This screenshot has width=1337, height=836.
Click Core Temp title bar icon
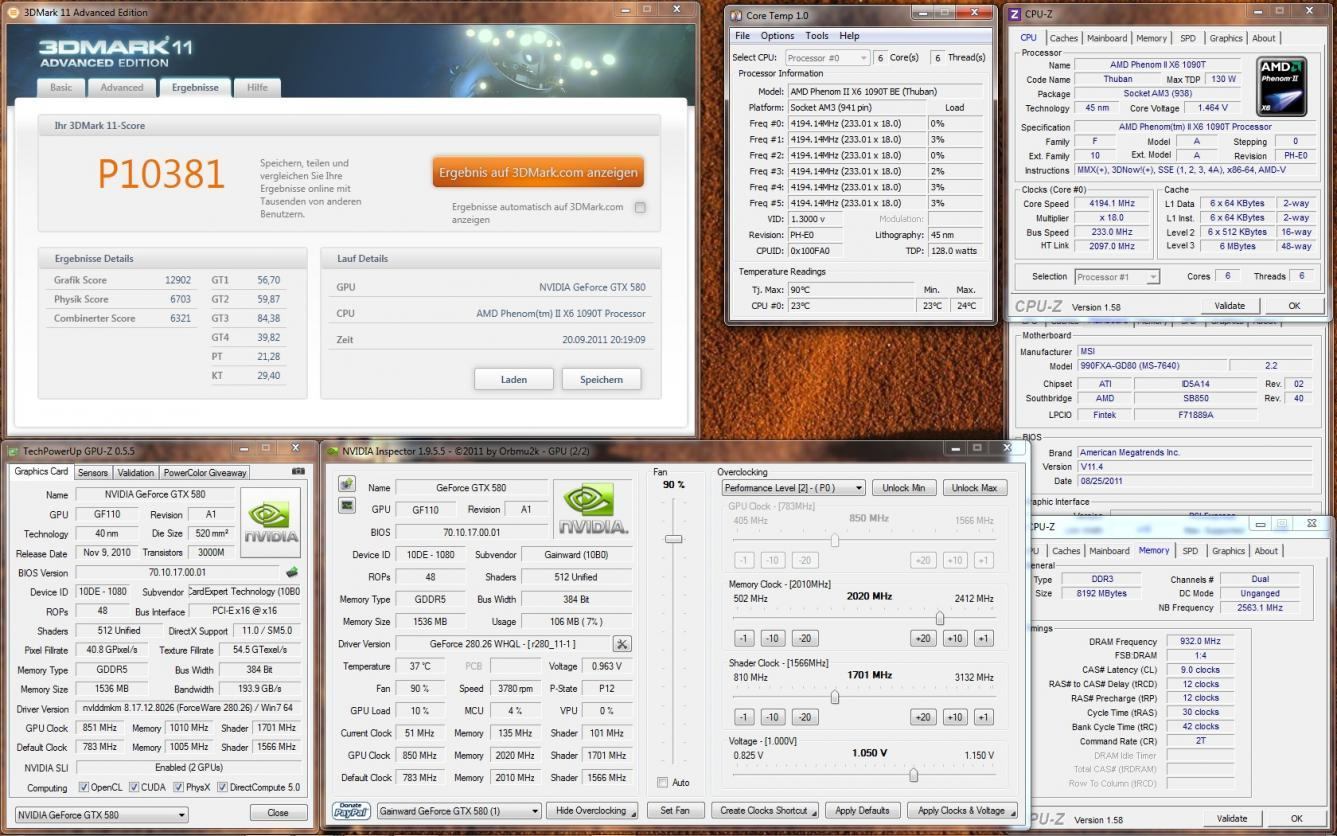737,15
